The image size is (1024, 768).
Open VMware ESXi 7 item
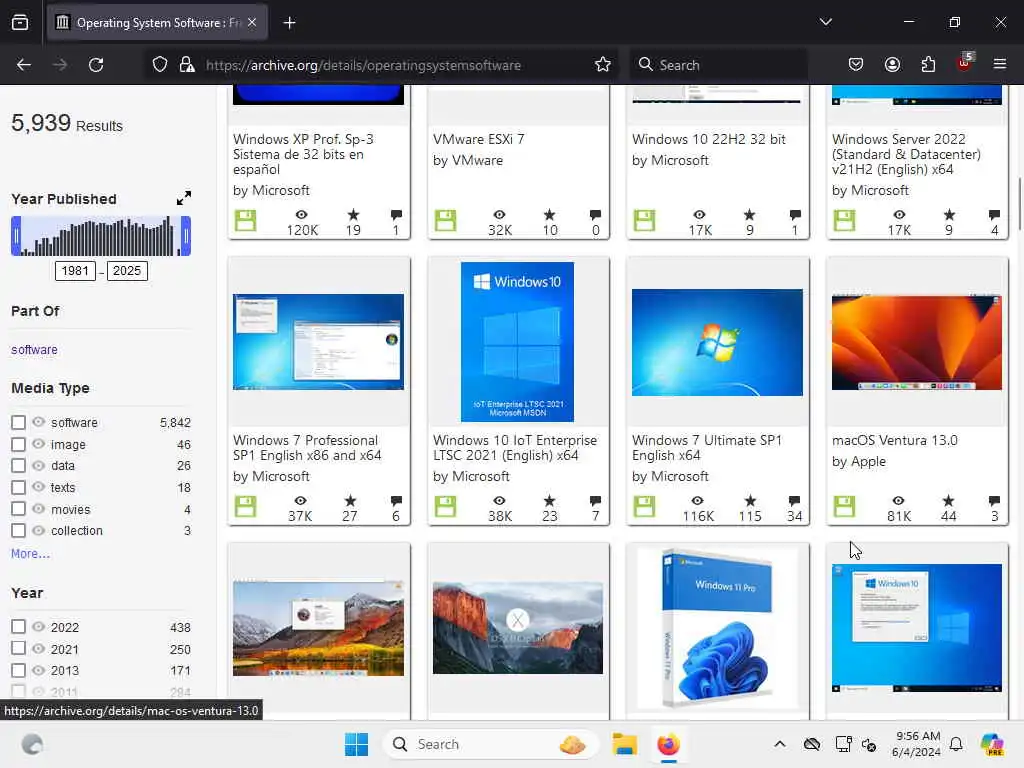pos(479,139)
